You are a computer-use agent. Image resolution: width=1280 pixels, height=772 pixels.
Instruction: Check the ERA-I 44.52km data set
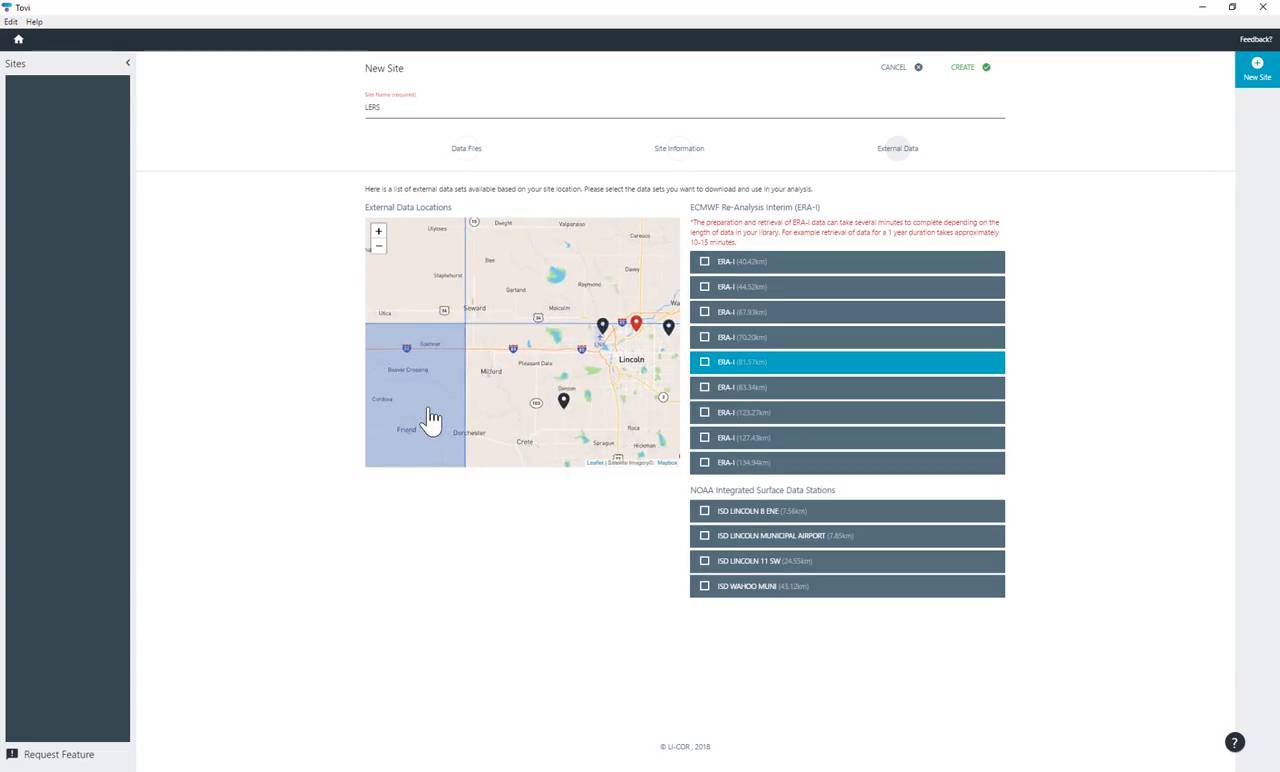point(705,287)
